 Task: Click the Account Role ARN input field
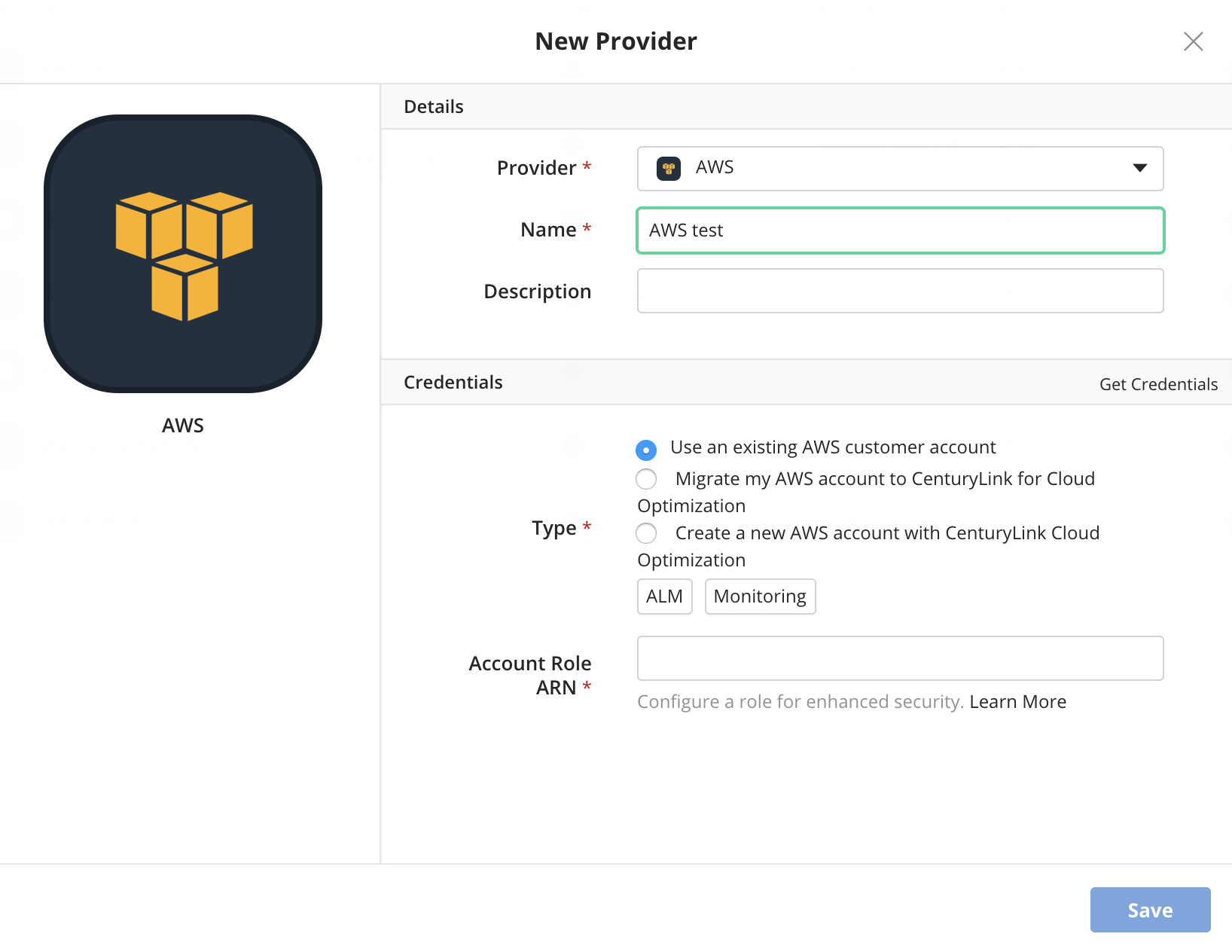(x=900, y=658)
